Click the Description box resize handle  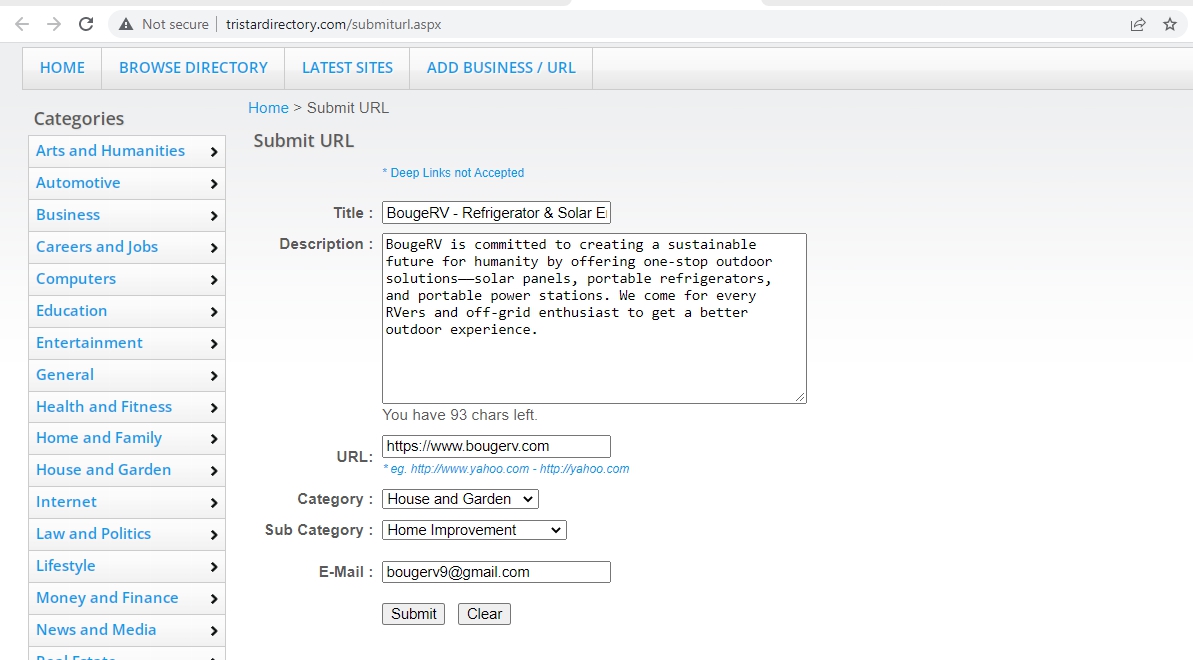click(800, 397)
